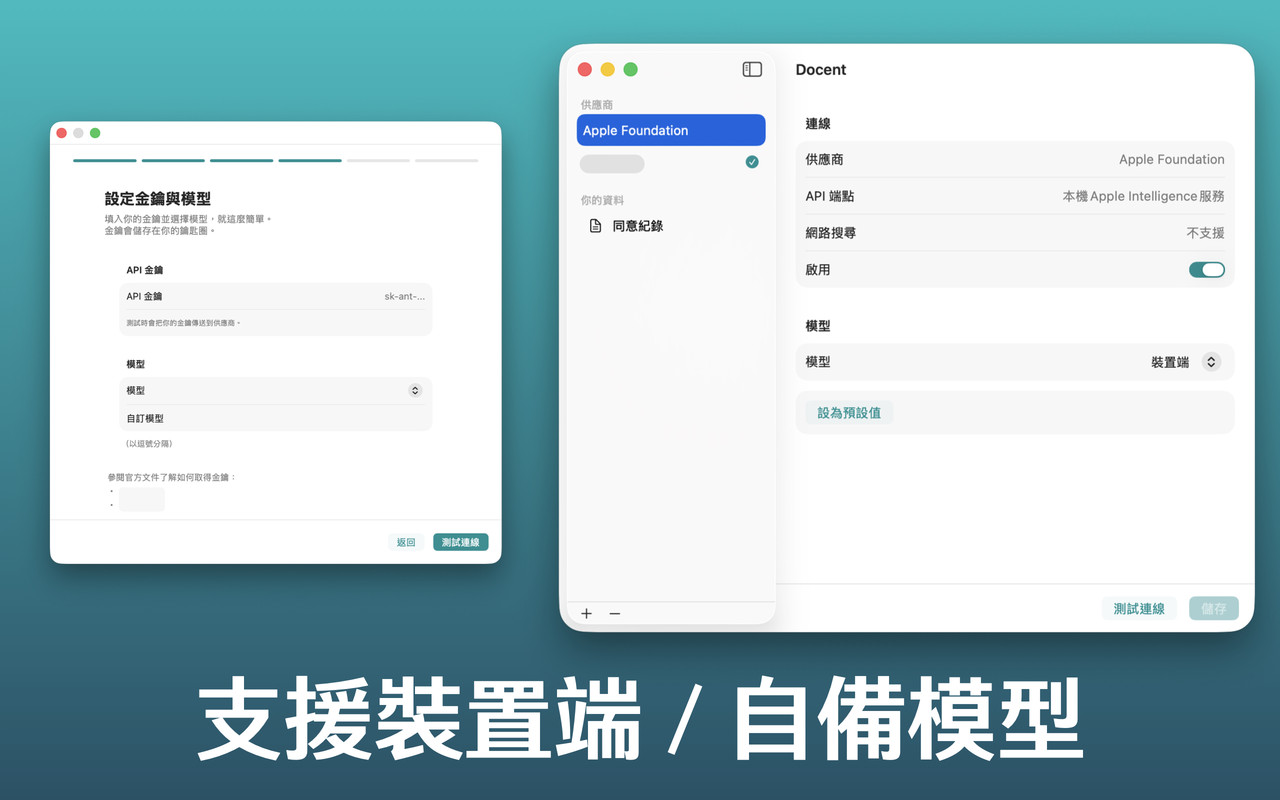Click the 自訂模型 field in setup window
Image resolution: width=1280 pixels, height=800 pixels.
275,418
